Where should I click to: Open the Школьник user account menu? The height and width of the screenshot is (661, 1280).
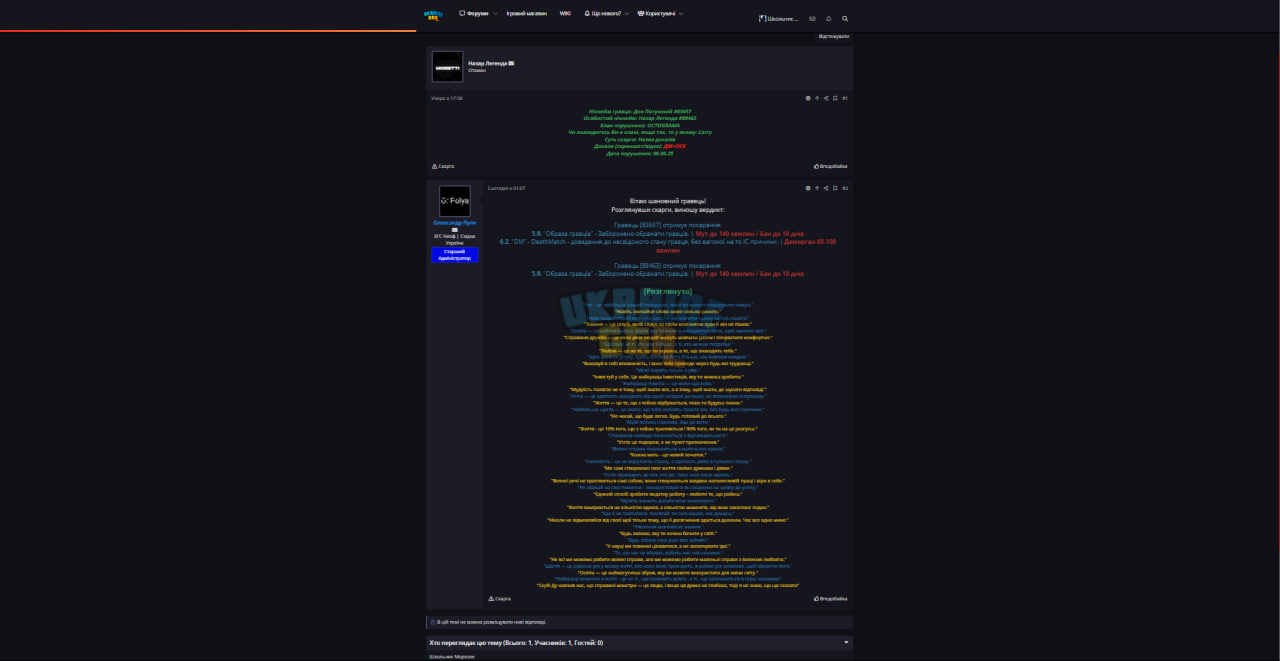click(x=779, y=18)
